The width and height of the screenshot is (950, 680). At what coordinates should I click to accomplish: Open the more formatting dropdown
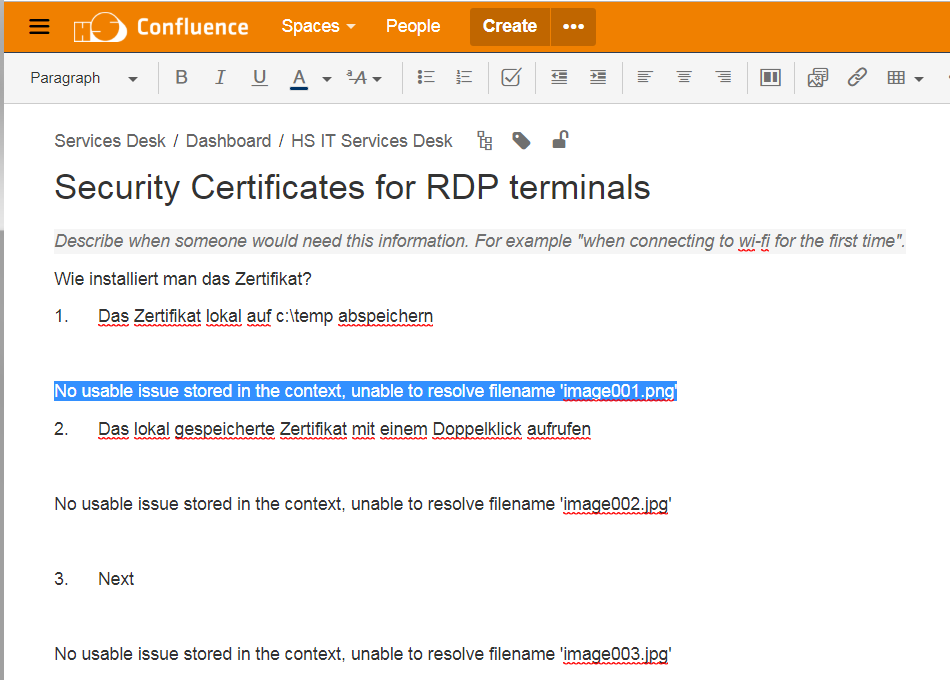364,78
